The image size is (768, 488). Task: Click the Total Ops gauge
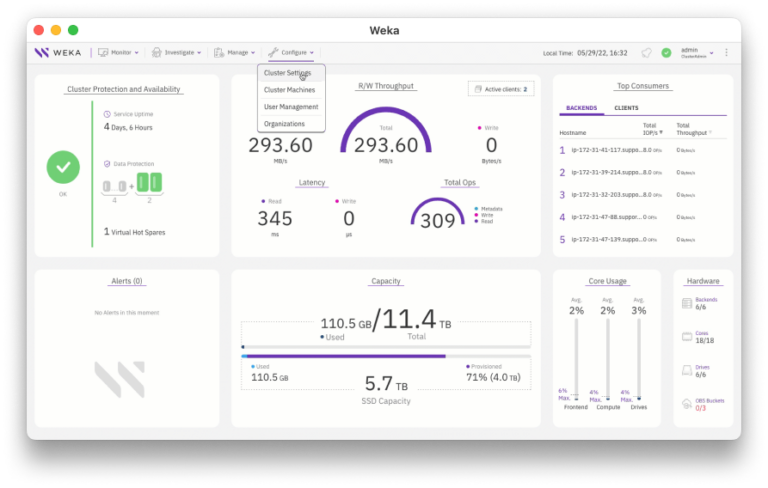[x=437, y=212]
